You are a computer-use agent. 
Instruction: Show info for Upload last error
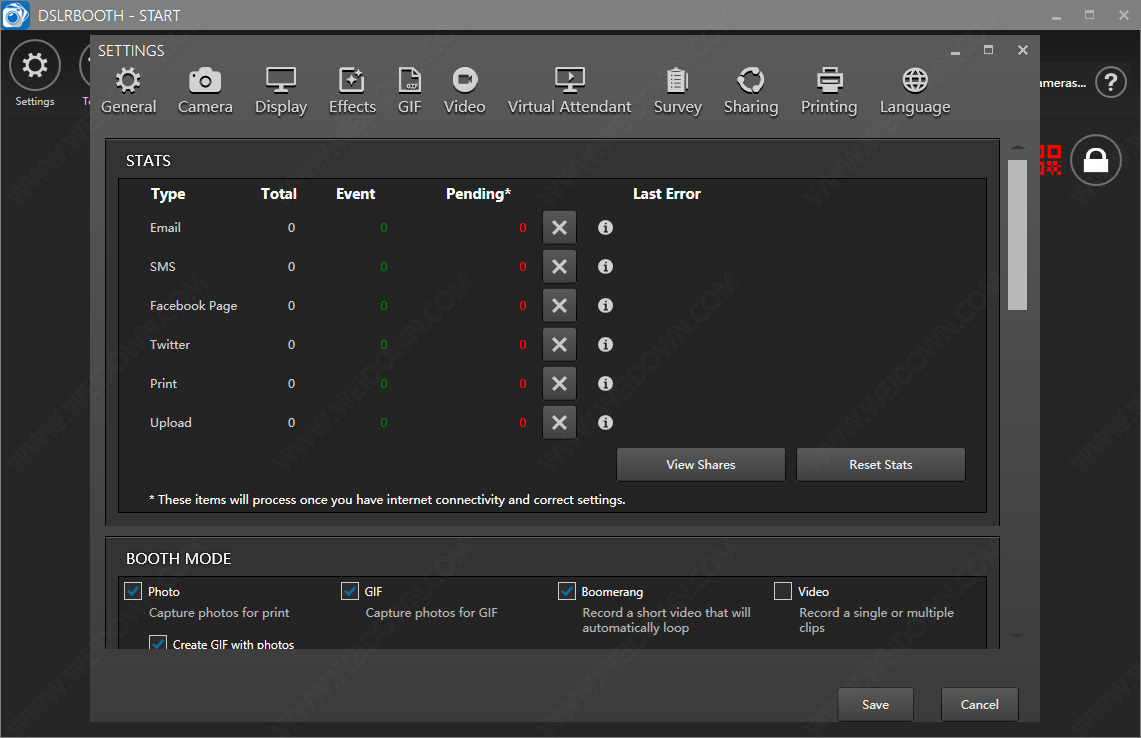[x=605, y=423]
